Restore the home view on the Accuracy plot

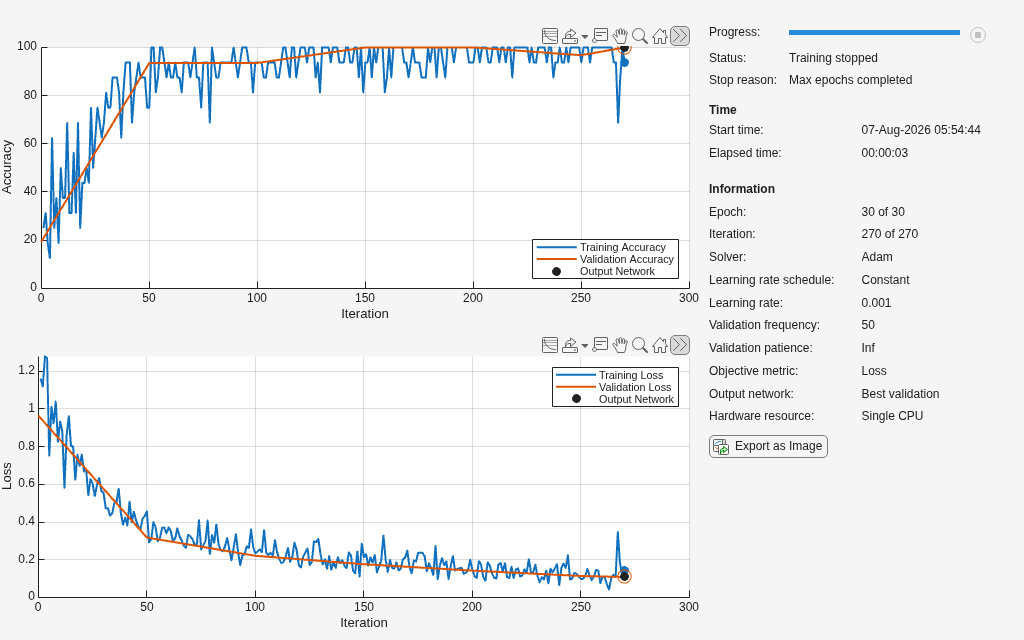click(660, 36)
